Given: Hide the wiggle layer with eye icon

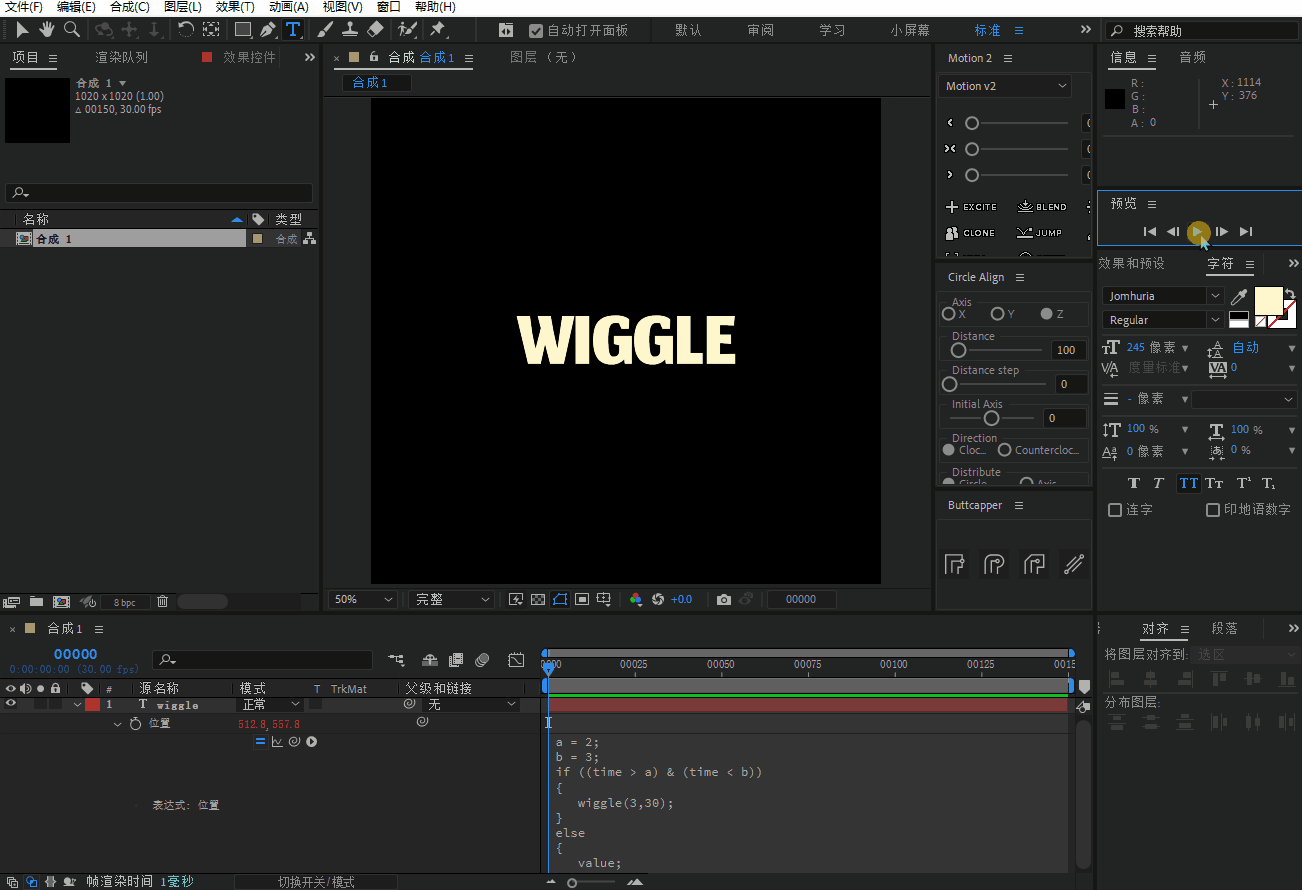Looking at the screenshot, I should (x=11, y=704).
